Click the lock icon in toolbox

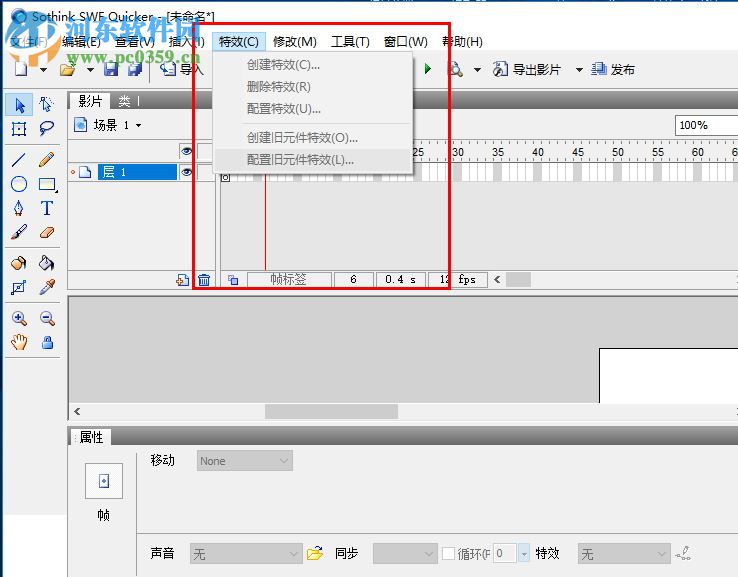[x=47, y=342]
